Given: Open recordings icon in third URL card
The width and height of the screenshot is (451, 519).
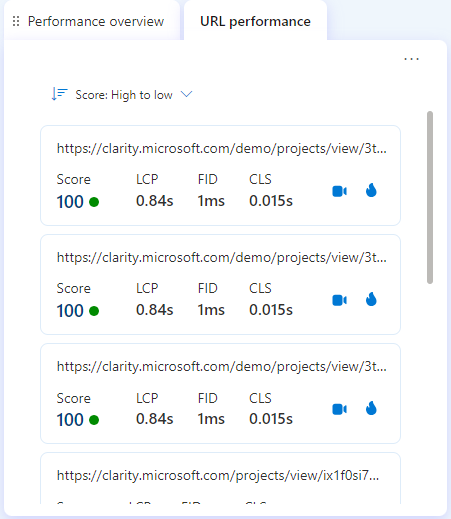Looking at the screenshot, I should point(339,409).
